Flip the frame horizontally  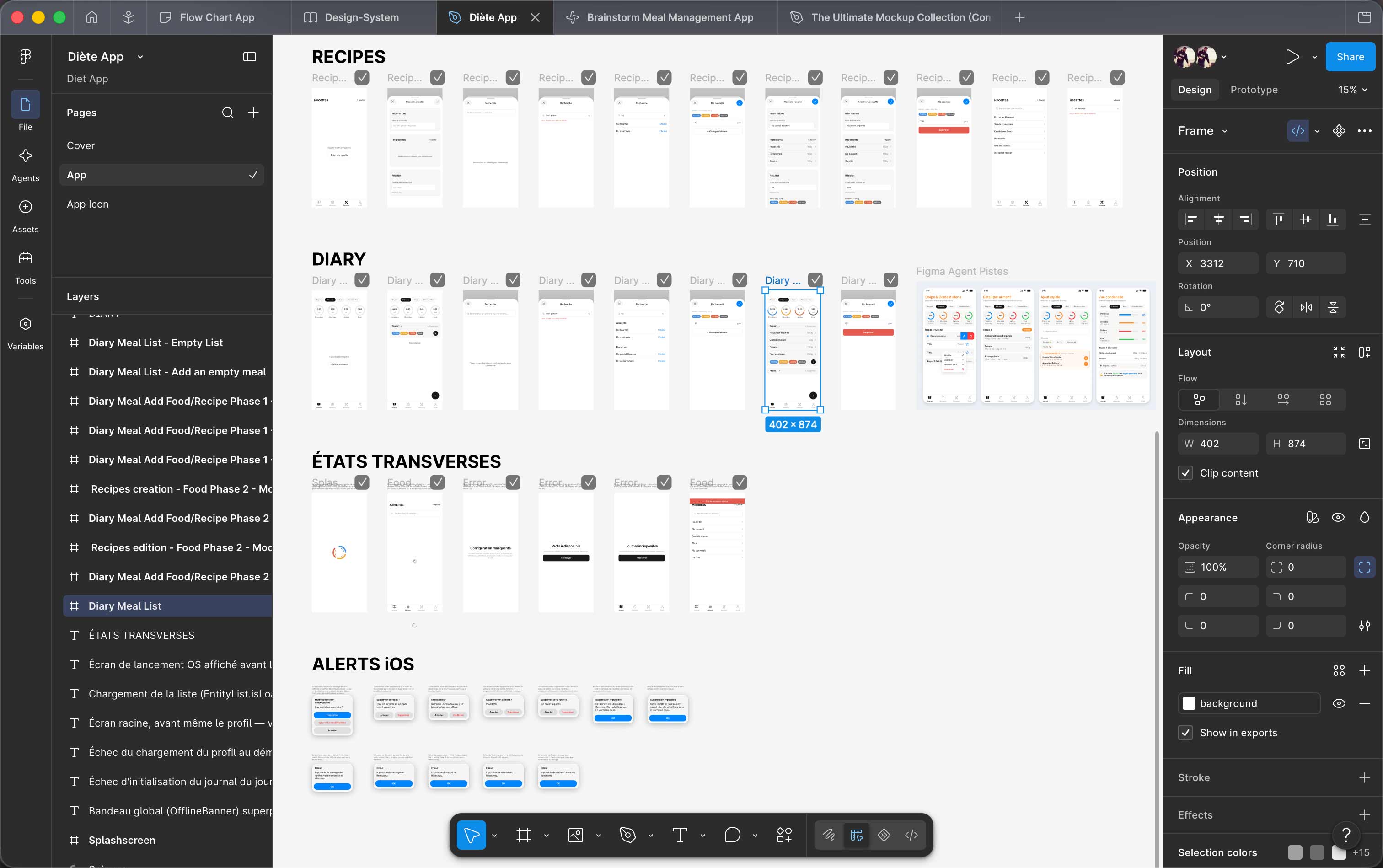[x=1306, y=308]
